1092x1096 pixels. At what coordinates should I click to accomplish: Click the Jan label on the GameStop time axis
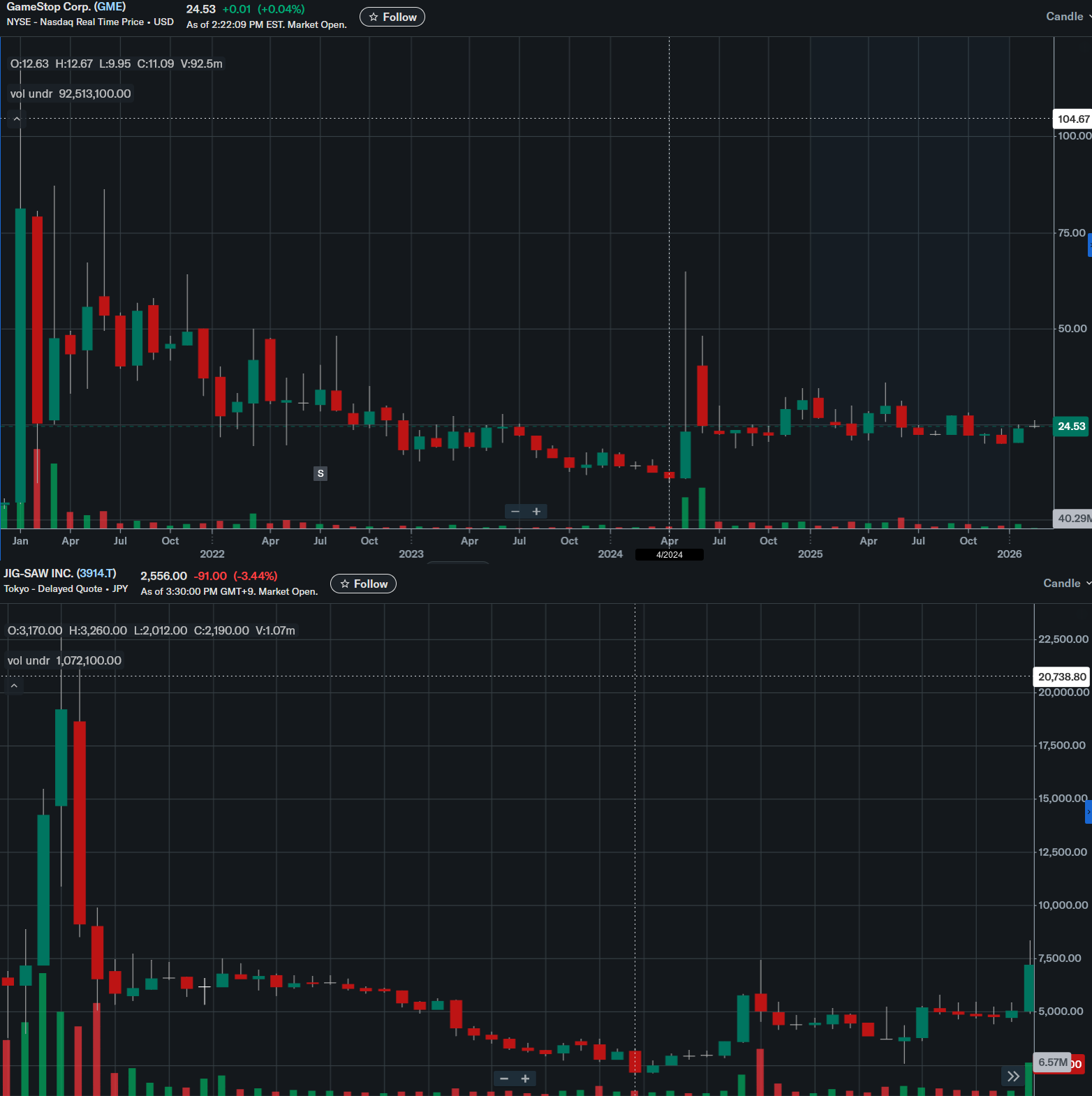pos(20,541)
